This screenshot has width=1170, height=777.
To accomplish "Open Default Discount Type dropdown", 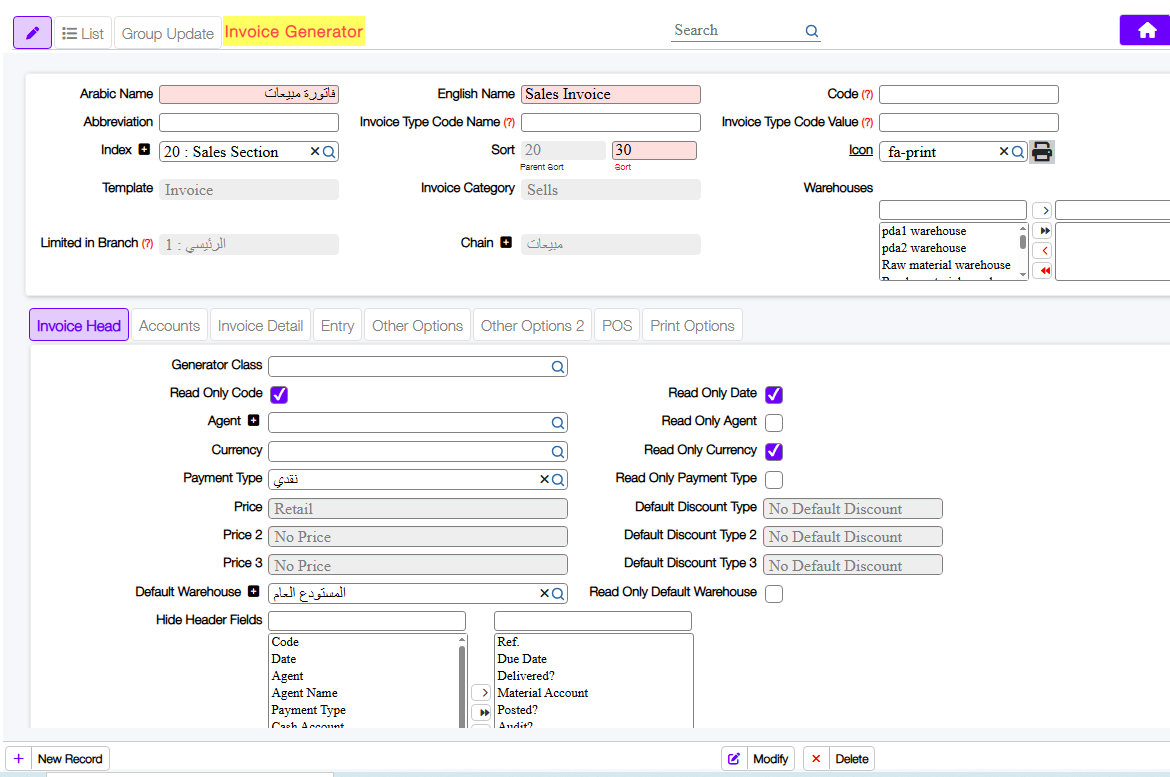I will click(x=853, y=508).
